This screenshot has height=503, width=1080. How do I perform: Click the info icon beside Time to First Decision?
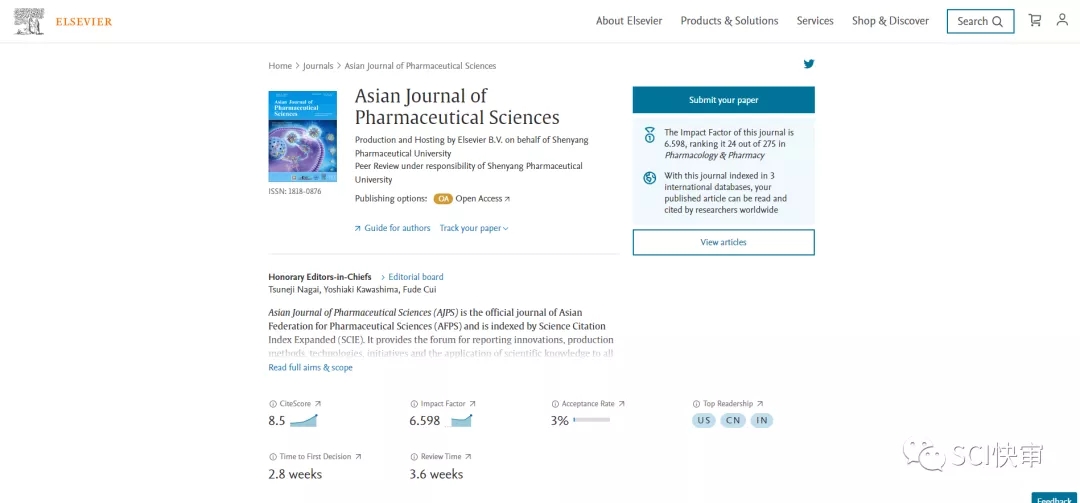pos(273,457)
